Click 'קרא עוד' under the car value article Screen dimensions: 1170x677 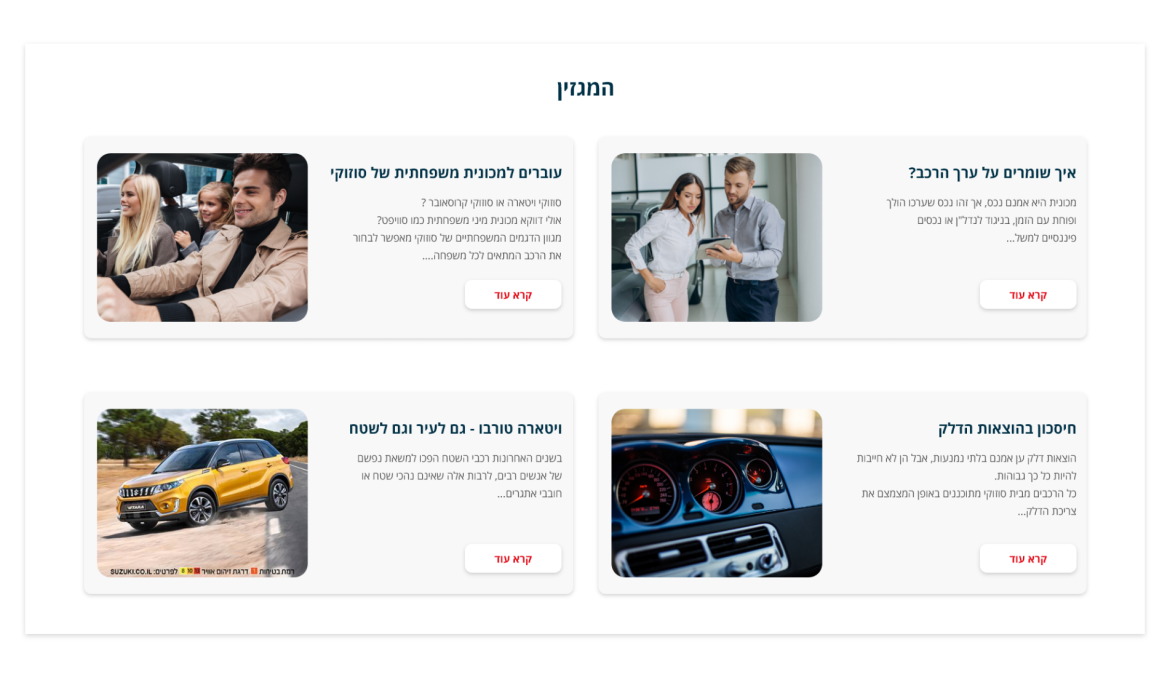(1027, 295)
